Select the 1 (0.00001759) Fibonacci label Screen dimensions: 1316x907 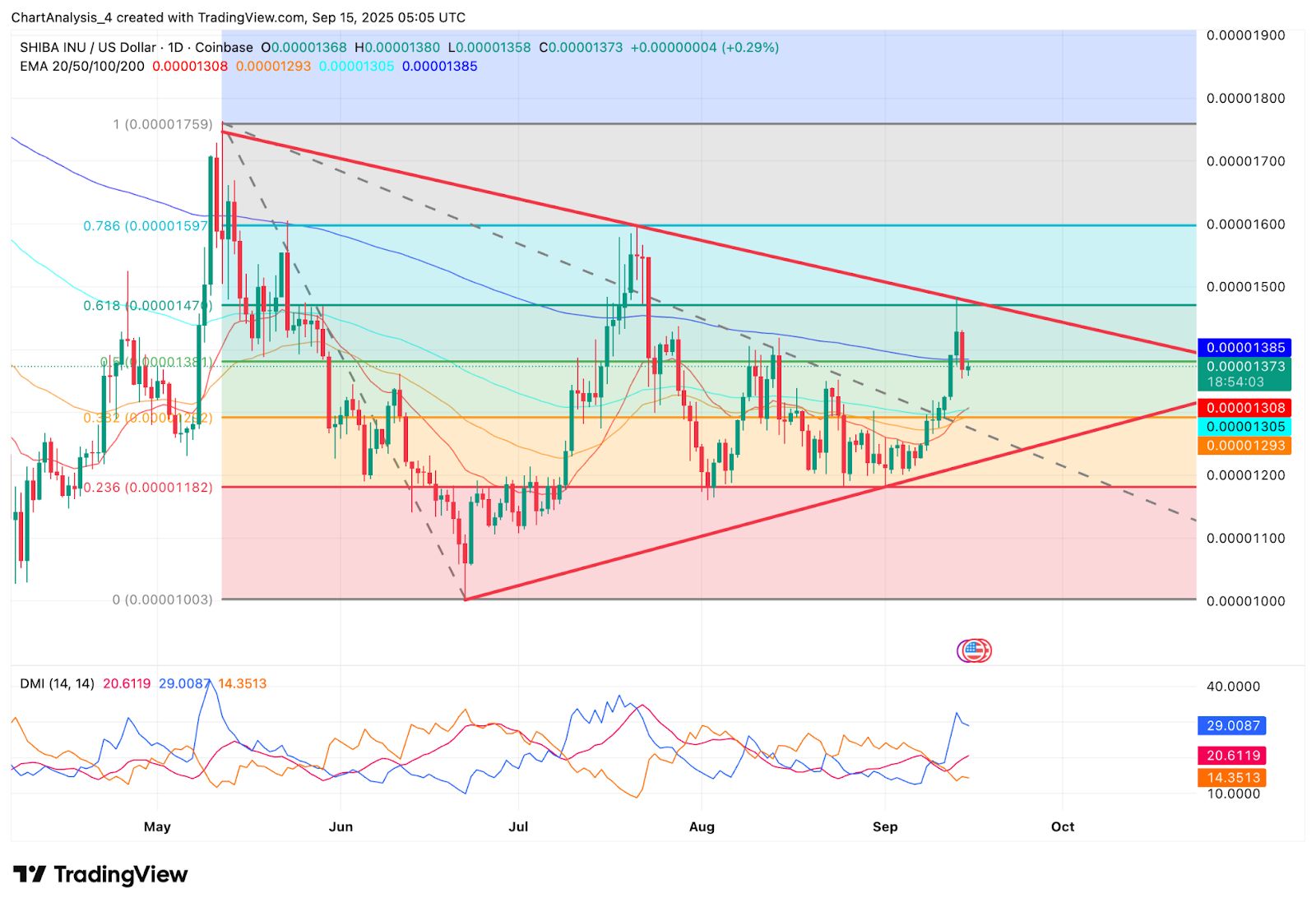[x=162, y=124]
